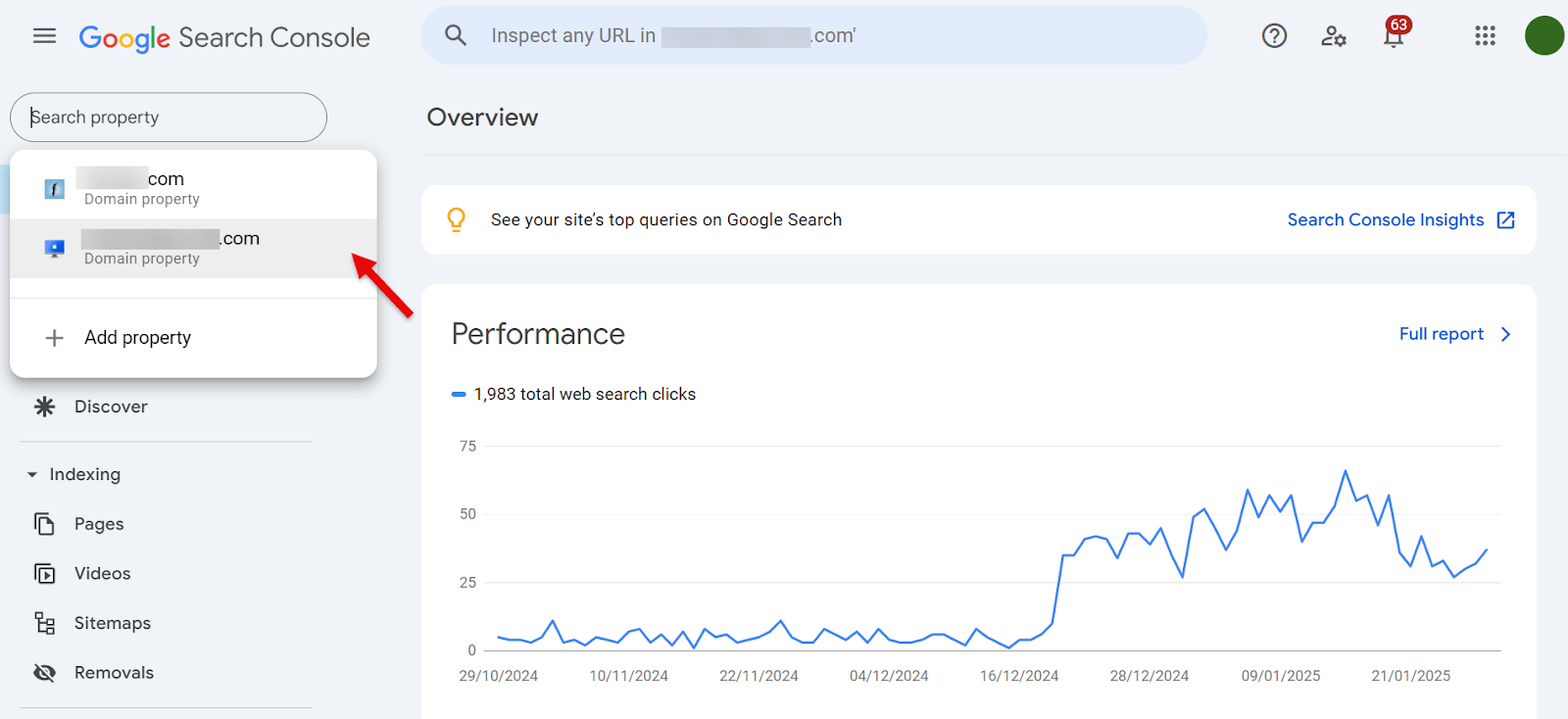Click the magnifier icon in URL inspect bar

(456, 35)
